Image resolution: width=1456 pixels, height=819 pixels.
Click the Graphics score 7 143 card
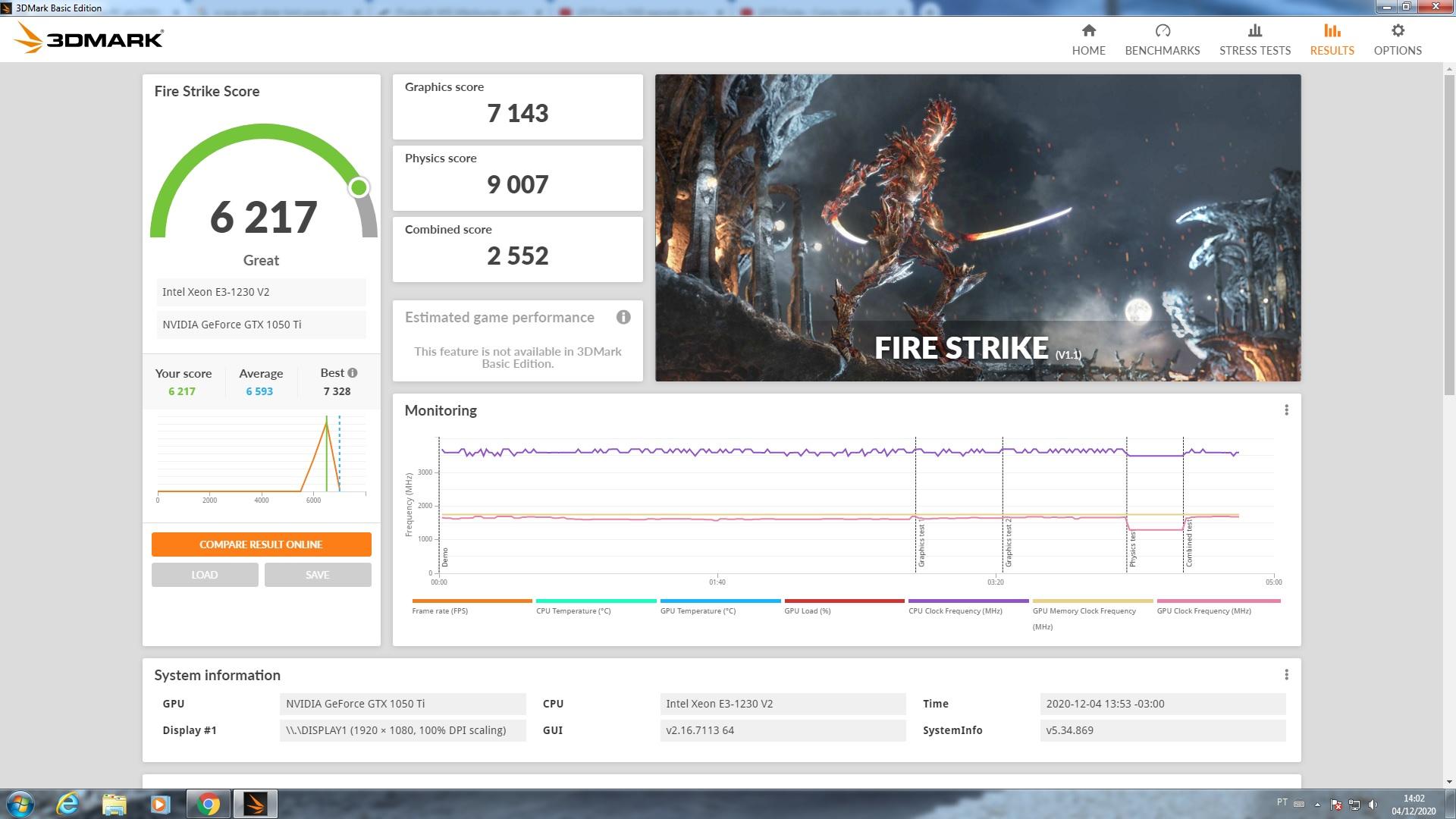(x=517, y=106)
